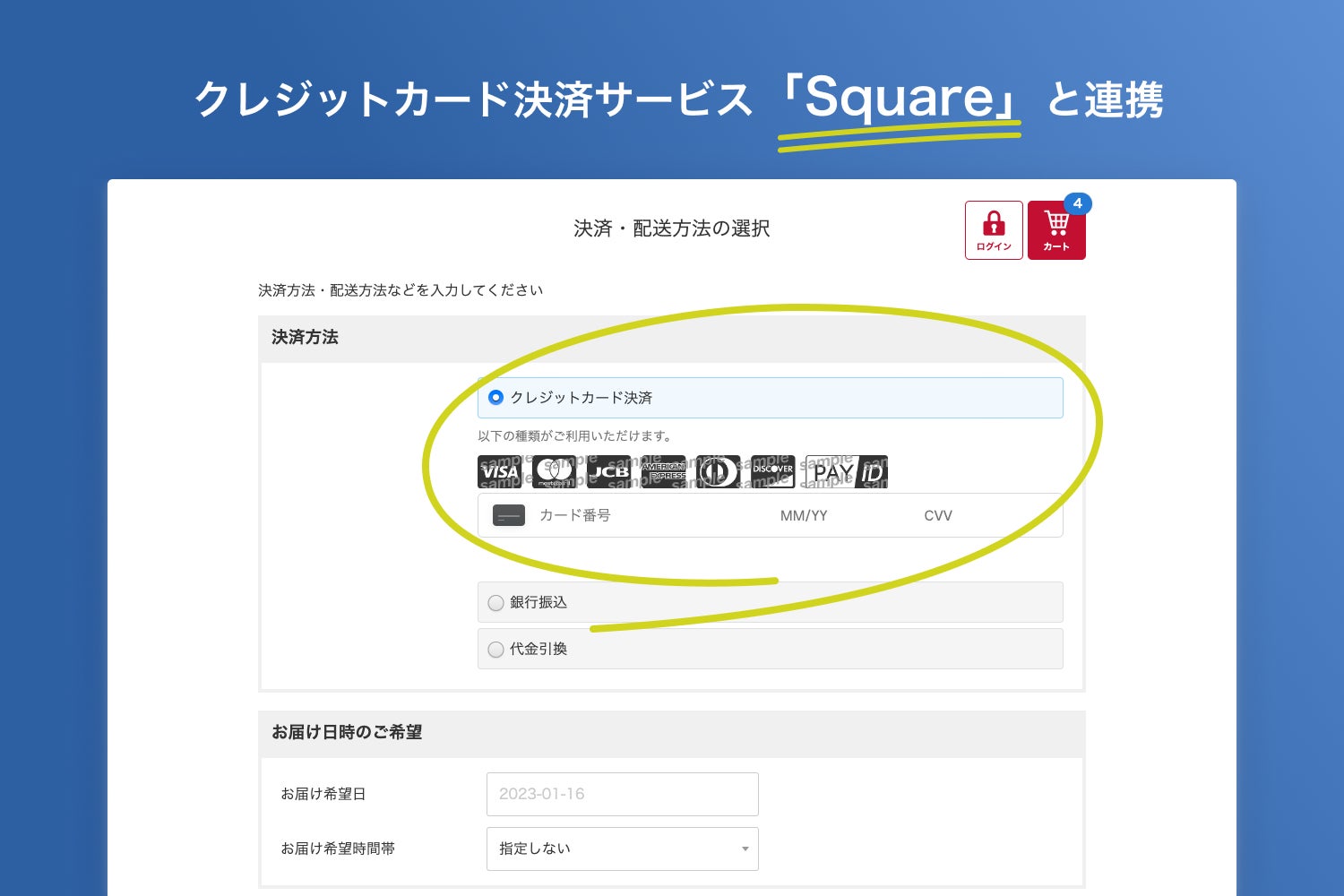Click the 決済・配送方法の選択 page title
This screenshot has width=1344, height=896.
672,228
